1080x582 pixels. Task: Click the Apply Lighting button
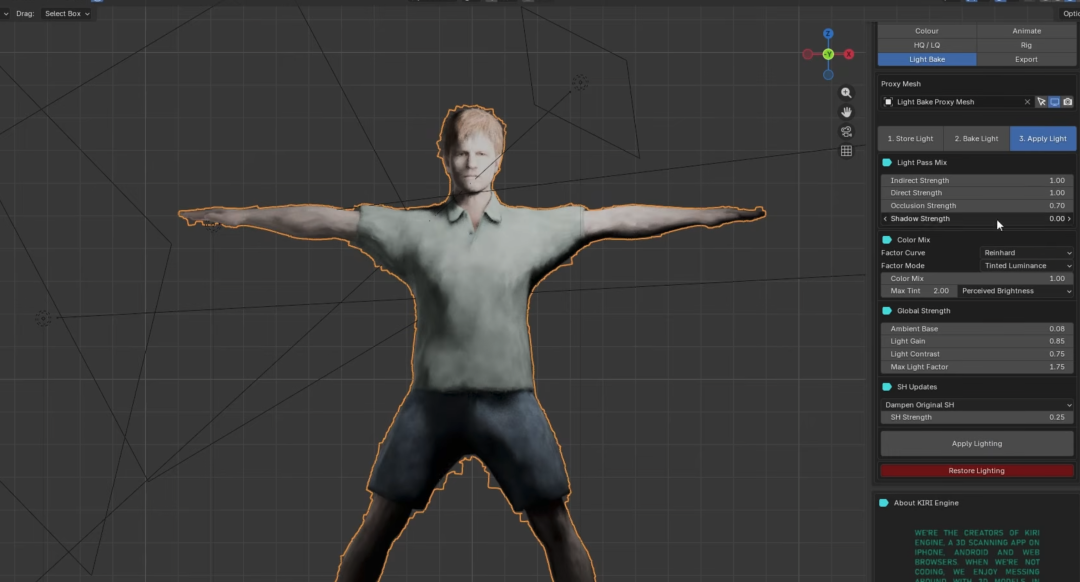click(x=977, y=444)
